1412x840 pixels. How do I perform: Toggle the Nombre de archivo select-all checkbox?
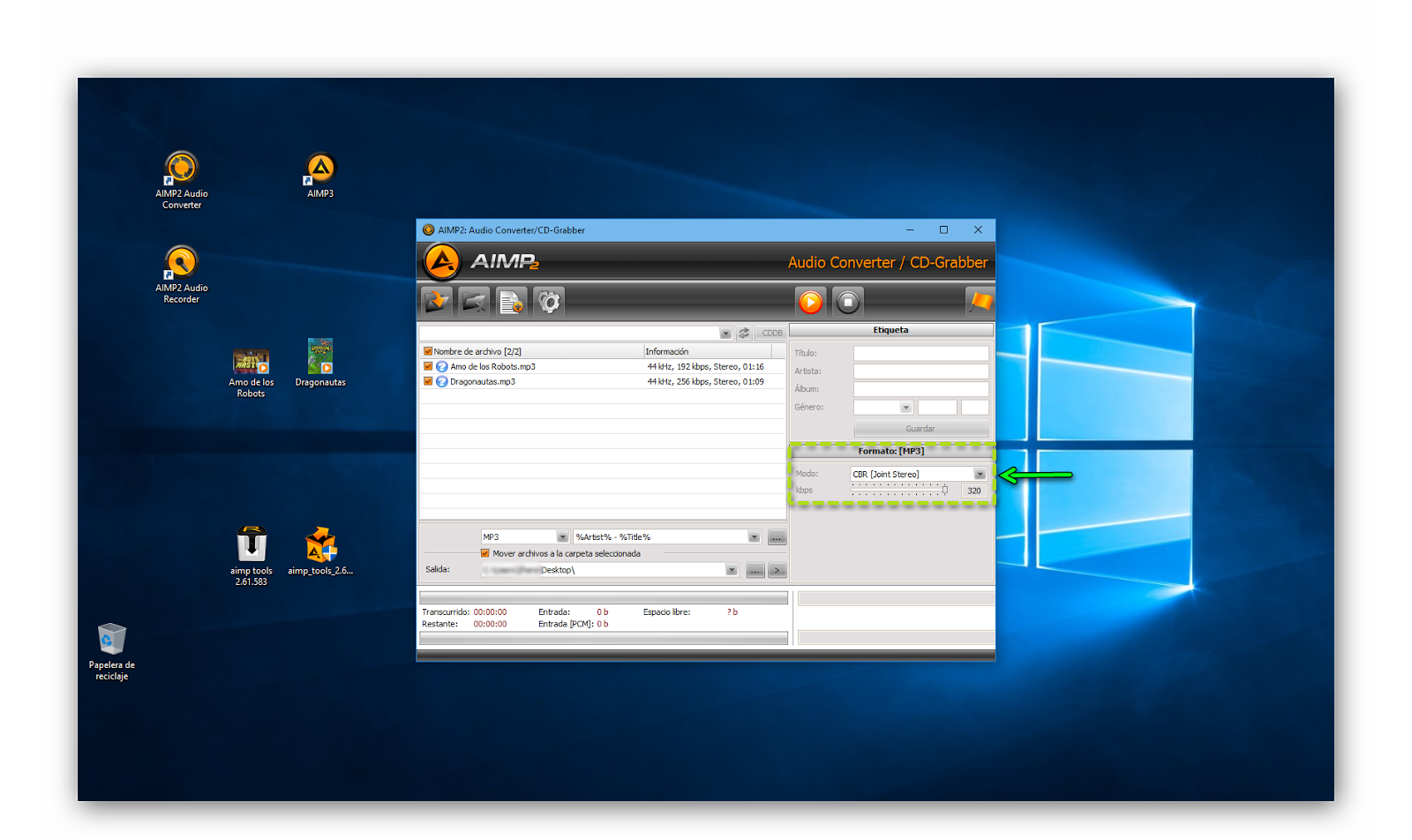click(x=428, y=351)
